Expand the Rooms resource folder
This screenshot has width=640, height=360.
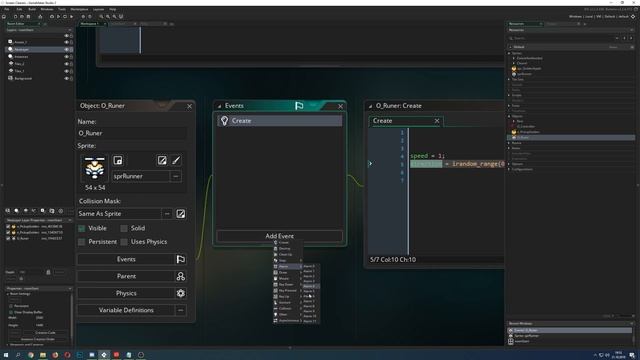point(509,143)
